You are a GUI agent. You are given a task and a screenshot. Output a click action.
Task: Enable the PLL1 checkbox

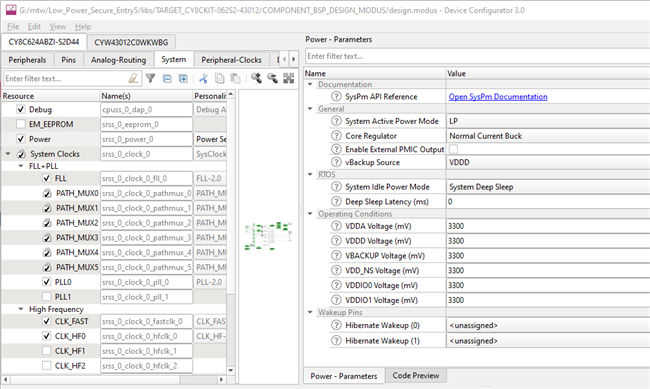pos(46,297)
